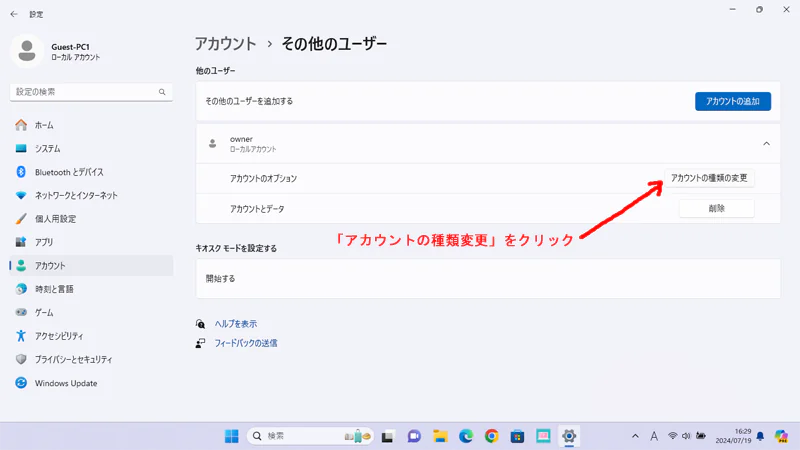This screenshot has width=800, height=450.
Task: Open プライバシーとセキュリティ category
Action: click(91, 360)
